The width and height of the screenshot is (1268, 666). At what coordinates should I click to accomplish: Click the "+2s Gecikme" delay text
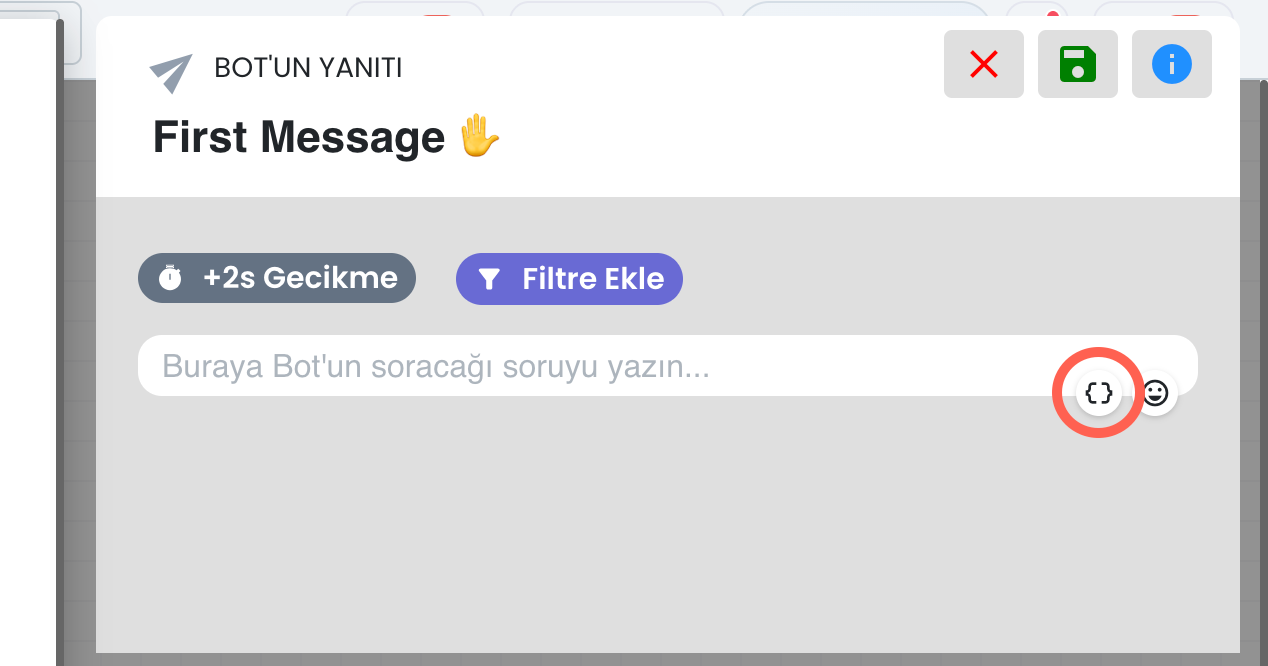click(x=300, y=278)
